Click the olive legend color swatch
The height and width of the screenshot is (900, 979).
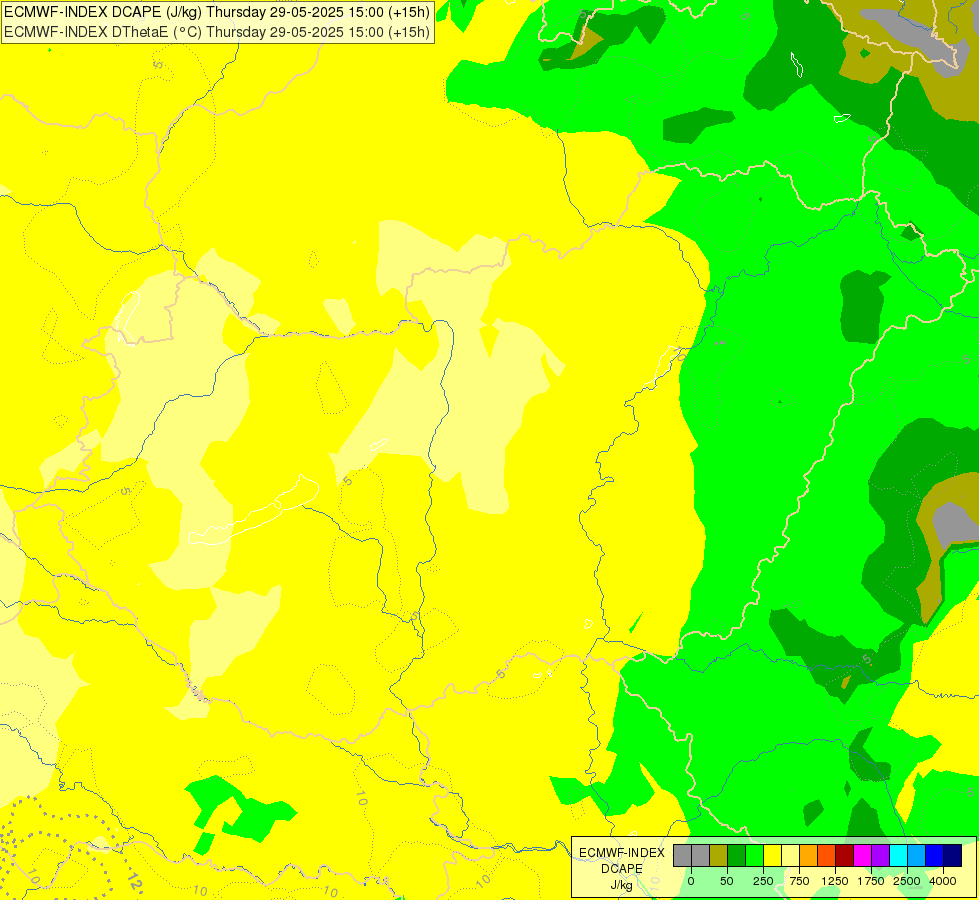(718, 855)
